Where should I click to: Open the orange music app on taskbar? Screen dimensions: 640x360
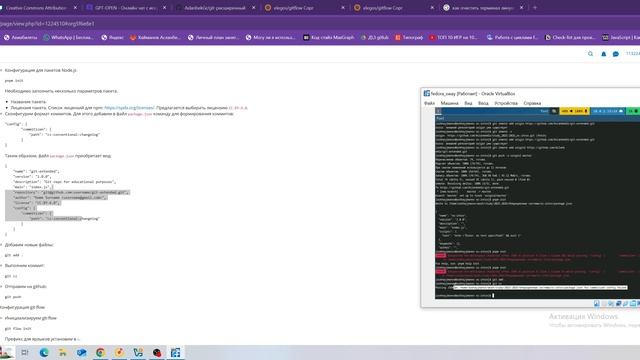[x=119, y=353]
